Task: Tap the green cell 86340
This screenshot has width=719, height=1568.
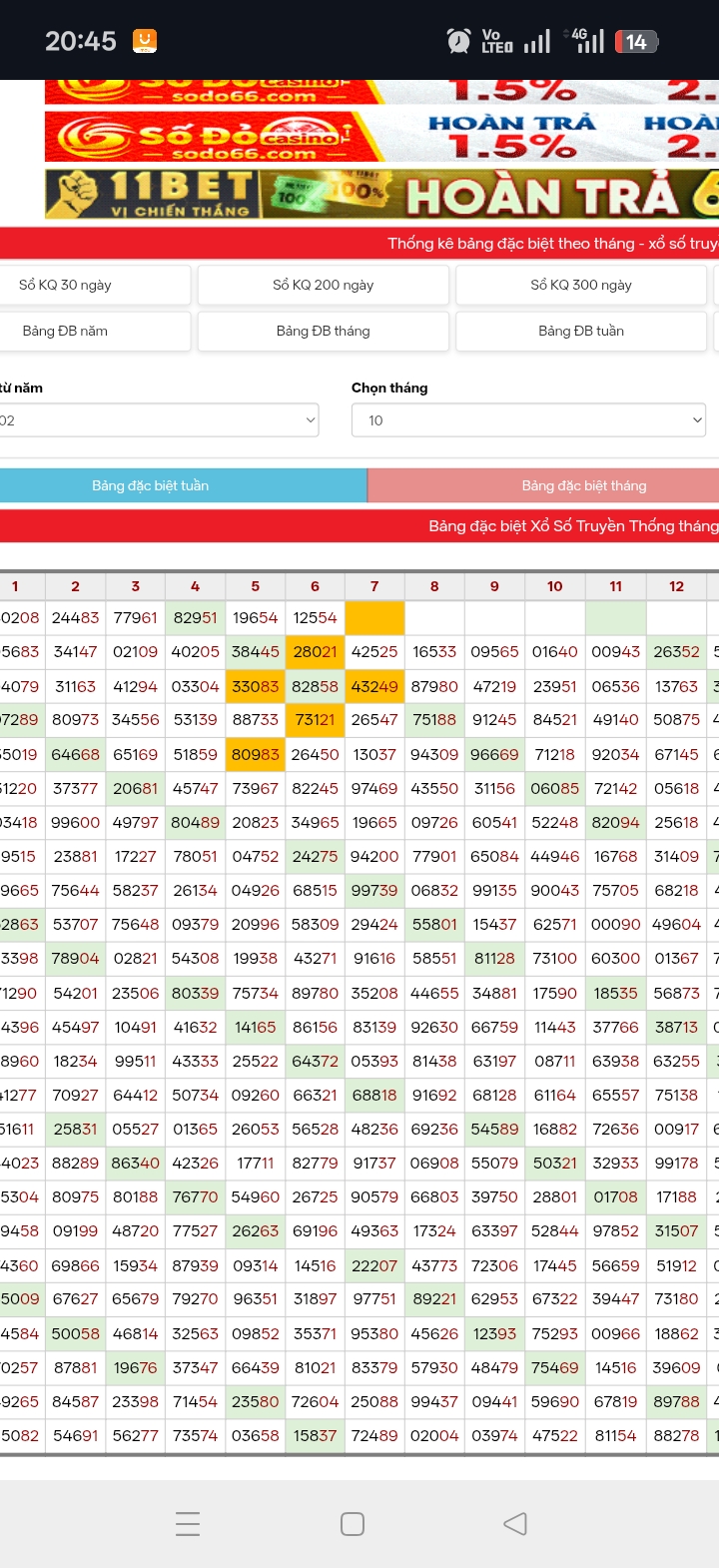Action: [135, 1163]
